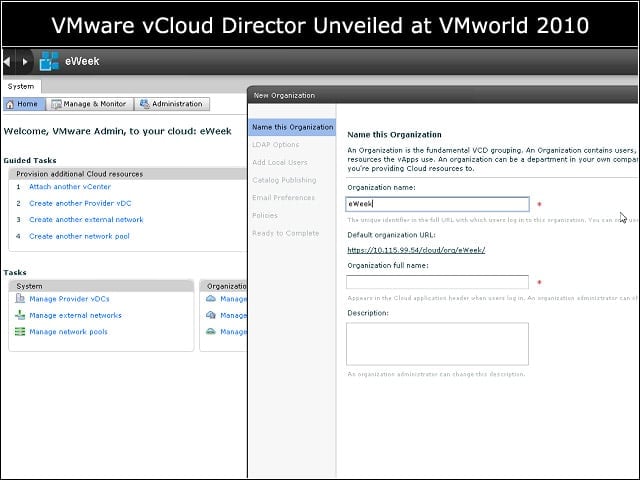
Task: Open the Home tab
Action: click(24, 104)
